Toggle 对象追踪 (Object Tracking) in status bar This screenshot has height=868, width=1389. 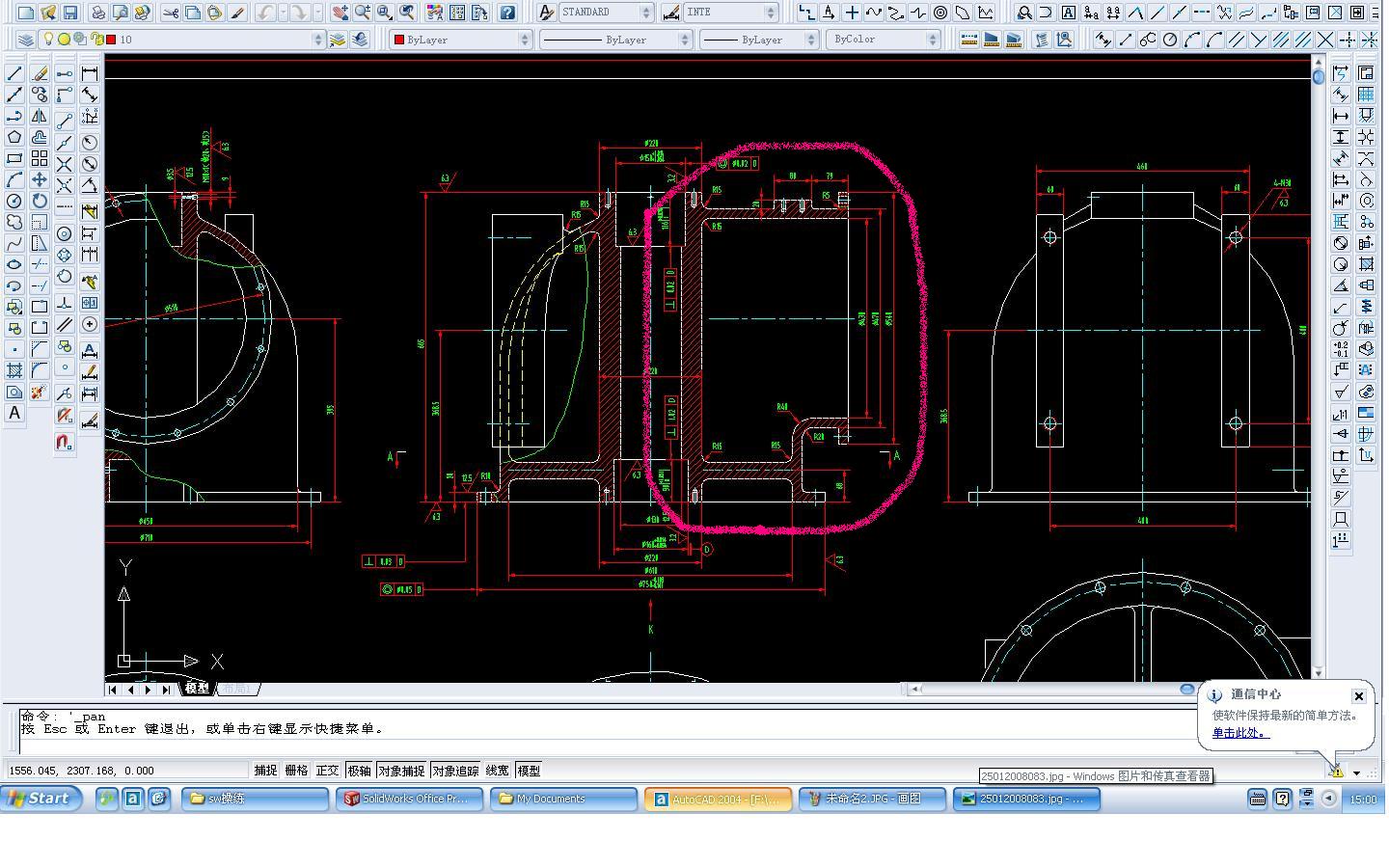point(455,771)
